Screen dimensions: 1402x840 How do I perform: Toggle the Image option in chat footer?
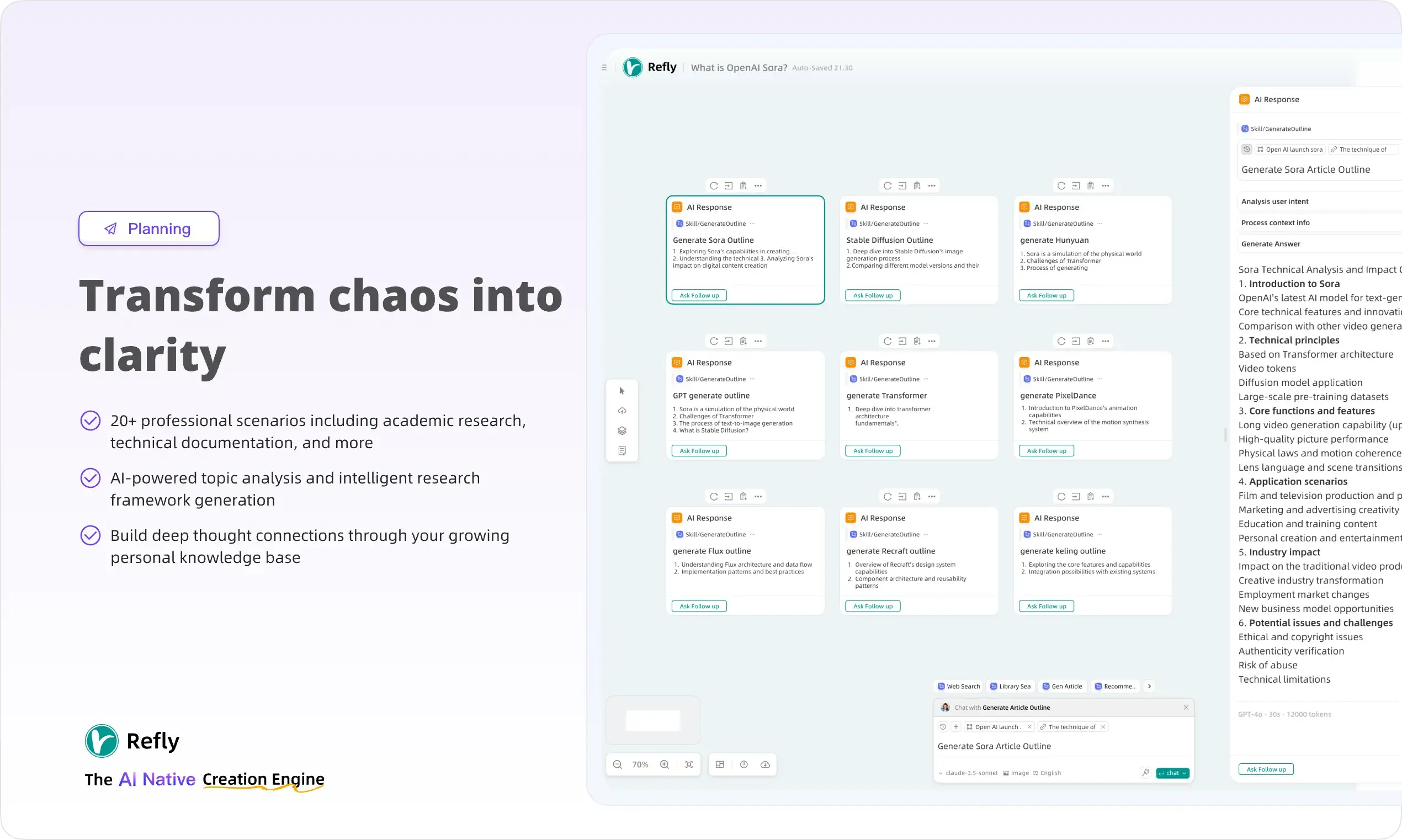(x=1016, y=773)
